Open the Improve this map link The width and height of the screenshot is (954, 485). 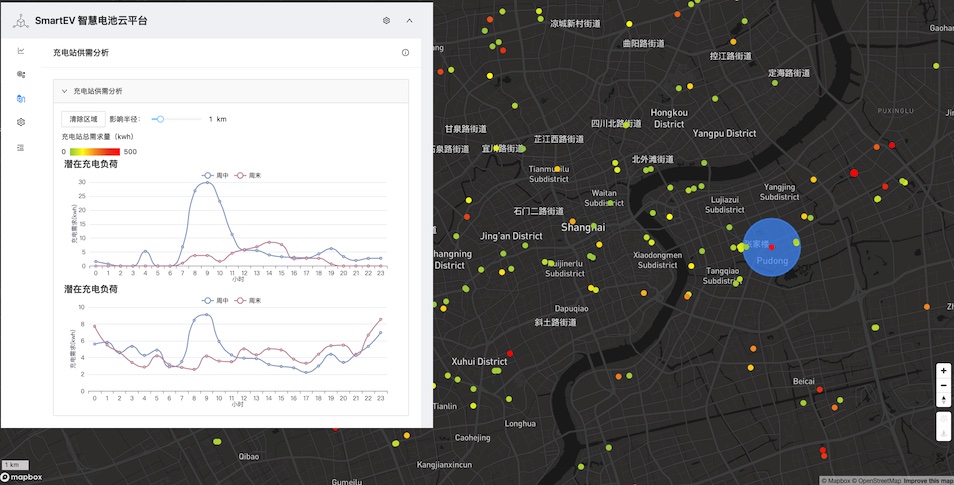pos(928,481)
